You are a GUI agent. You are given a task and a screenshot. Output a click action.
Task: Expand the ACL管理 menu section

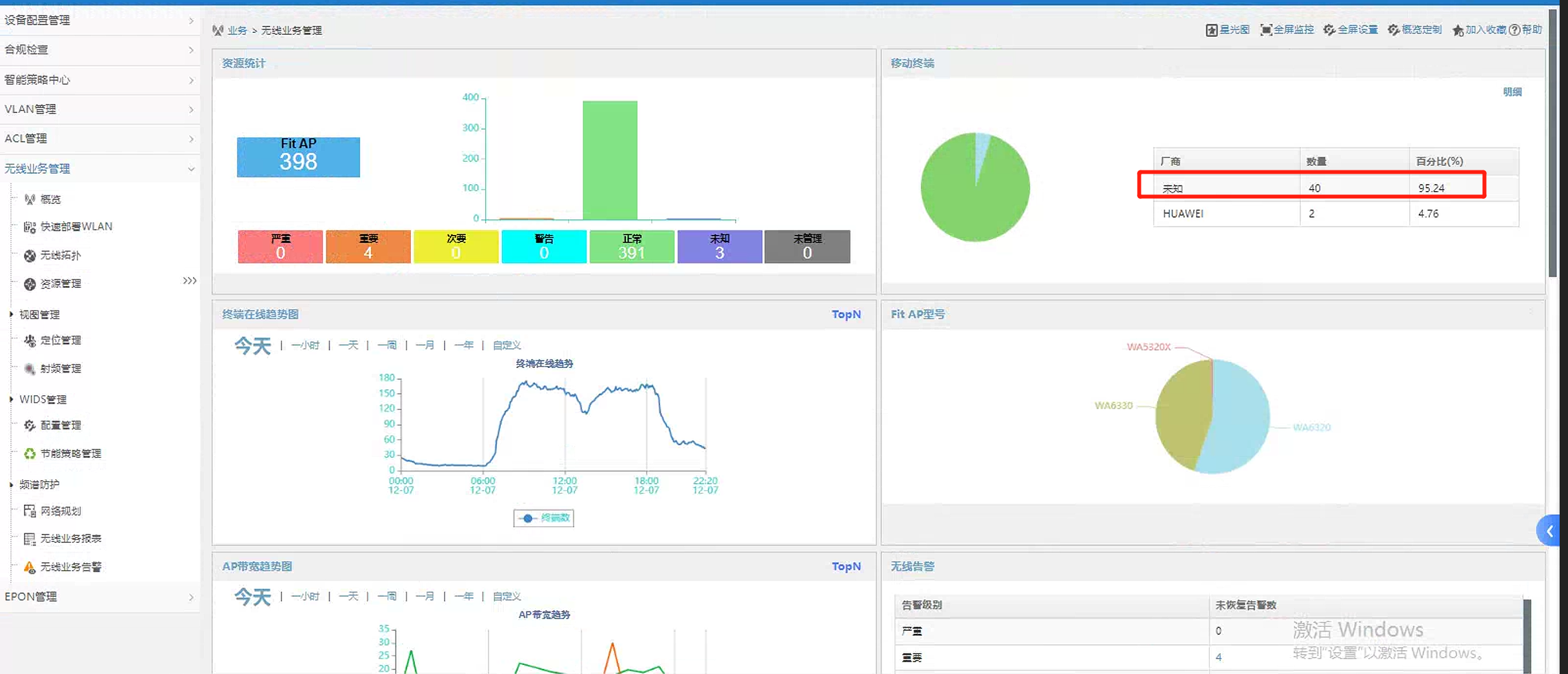coord(100,139)
